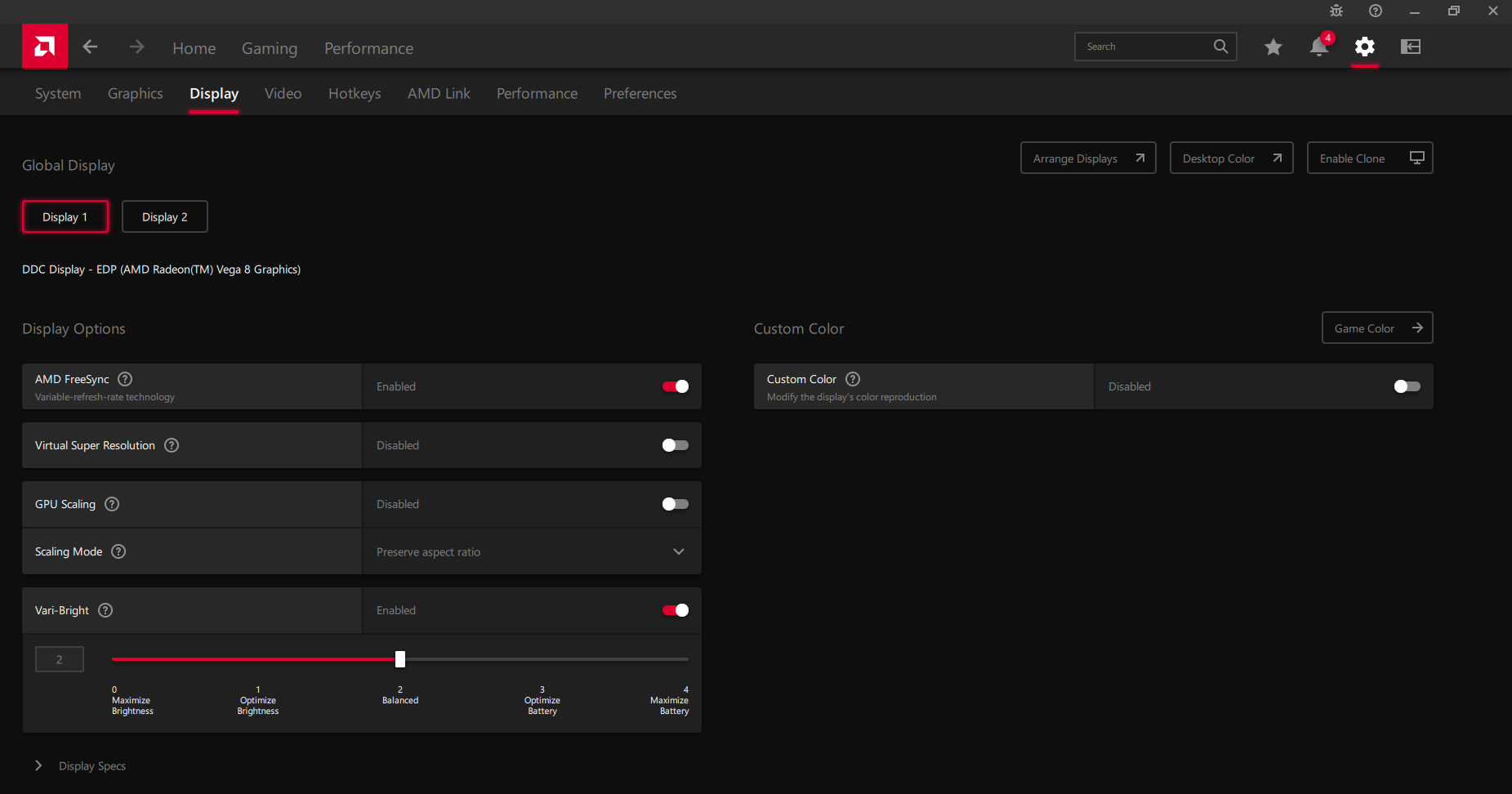Click Arrange Displays button

click(1088, 158)
